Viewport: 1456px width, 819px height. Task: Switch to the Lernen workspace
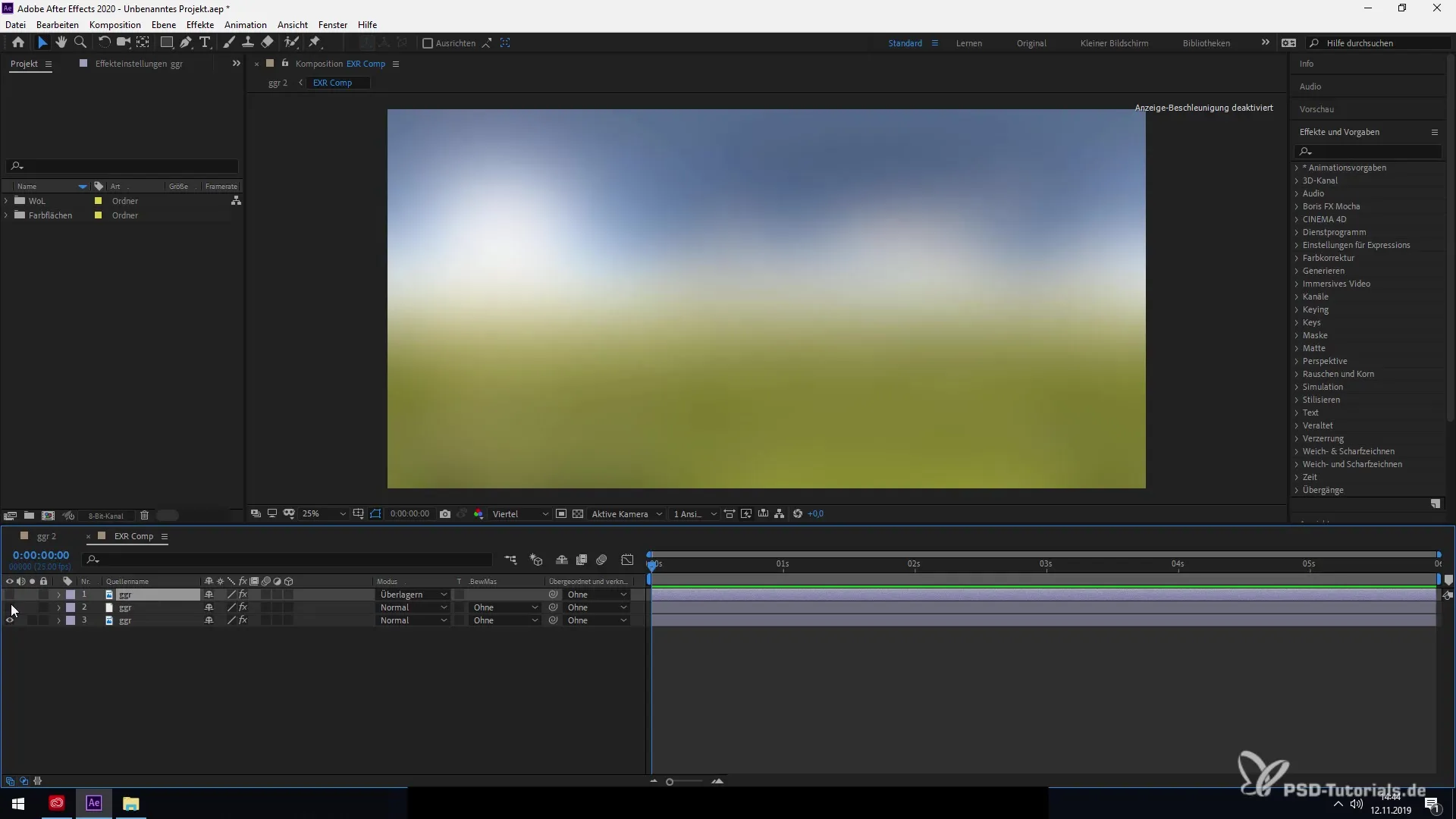tap(969, 43)
